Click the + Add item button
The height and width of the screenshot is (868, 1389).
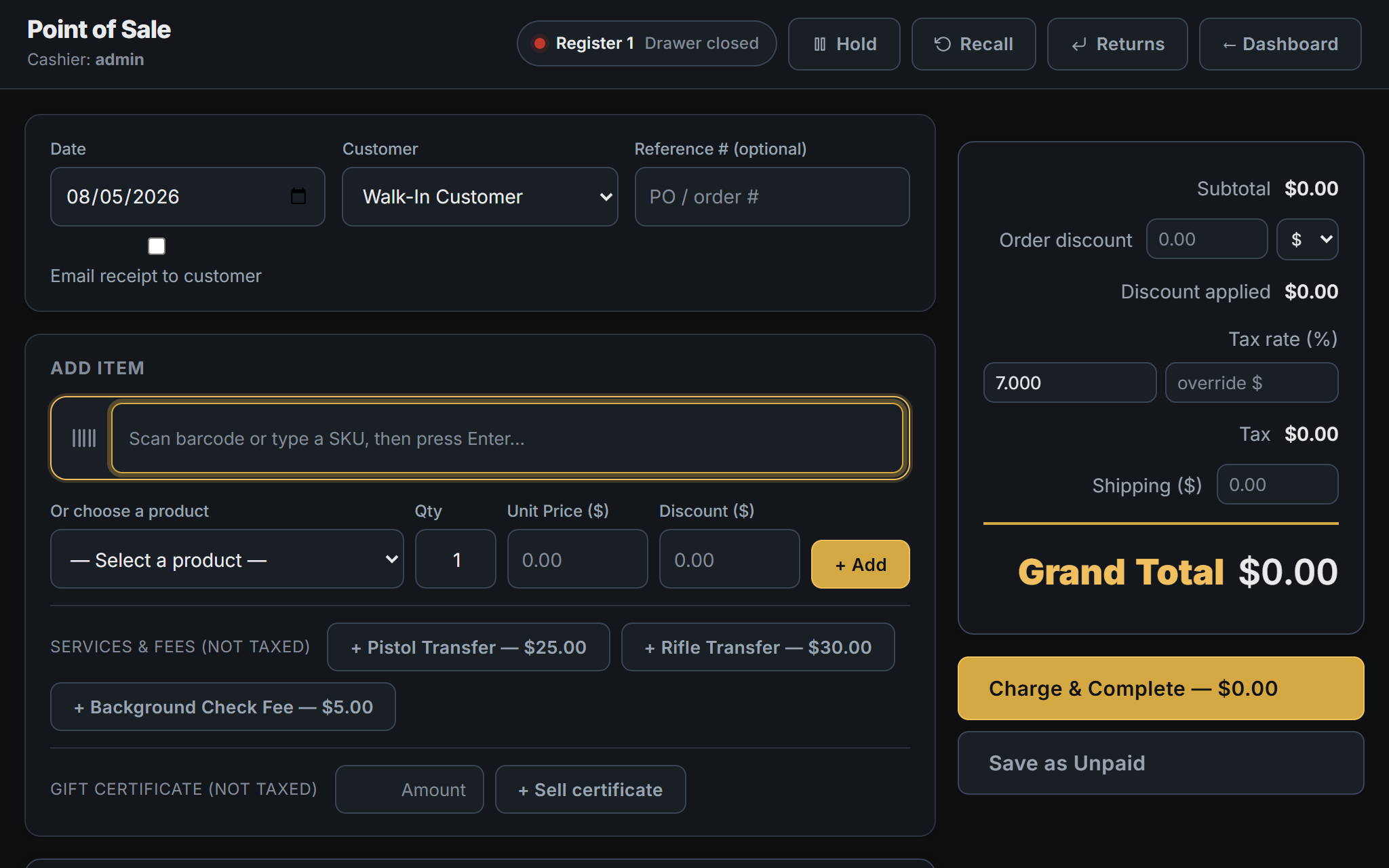861,564
